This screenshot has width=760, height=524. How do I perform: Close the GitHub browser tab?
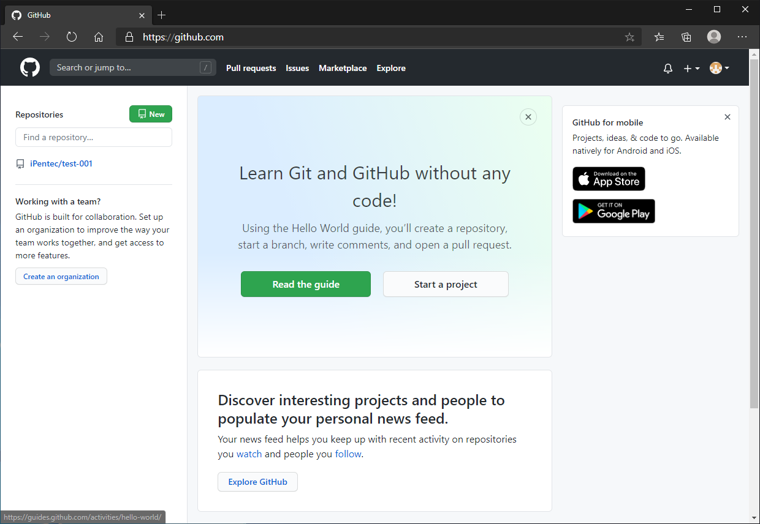point(142,16)
